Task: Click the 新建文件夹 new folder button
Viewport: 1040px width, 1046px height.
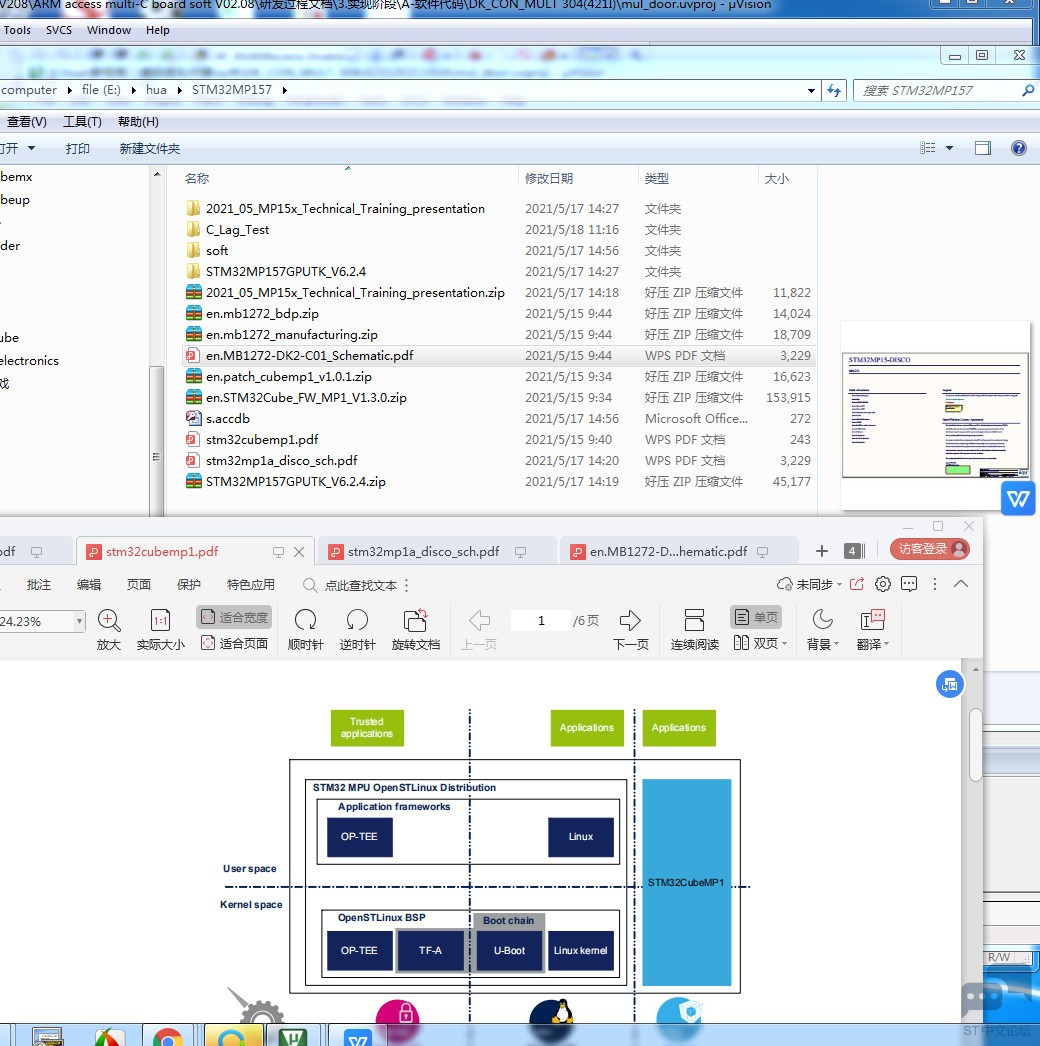Action: [149, 148]
